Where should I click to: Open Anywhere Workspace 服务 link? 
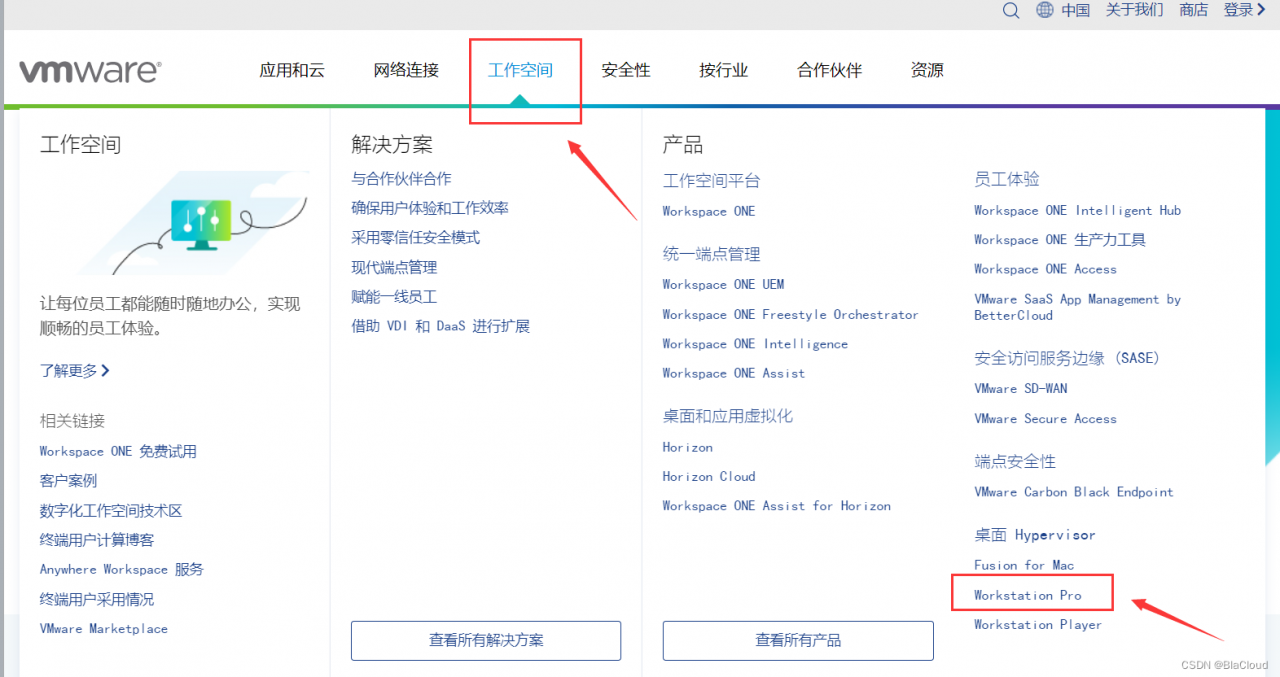tap(122, 570)
